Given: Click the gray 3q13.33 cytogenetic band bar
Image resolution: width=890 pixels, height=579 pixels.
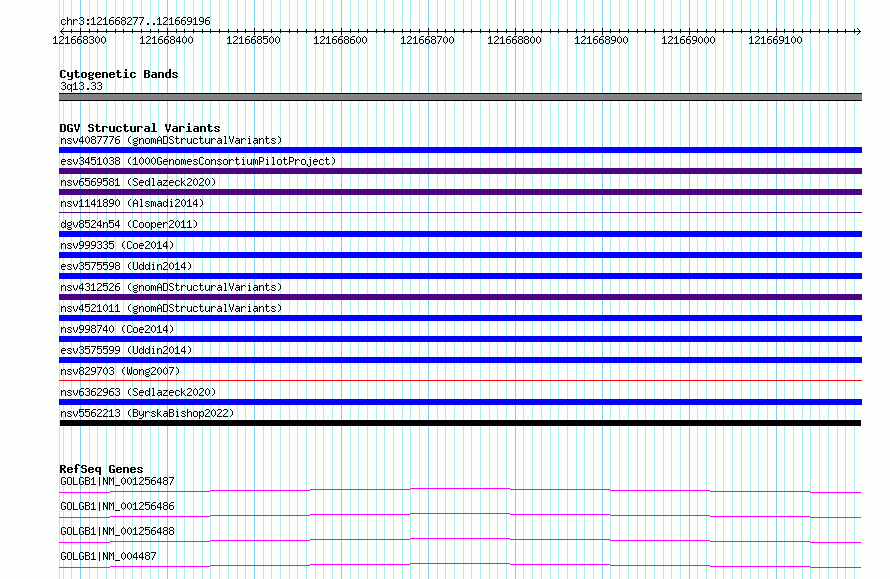Looking at the screenshot, I should pos(460,97).
